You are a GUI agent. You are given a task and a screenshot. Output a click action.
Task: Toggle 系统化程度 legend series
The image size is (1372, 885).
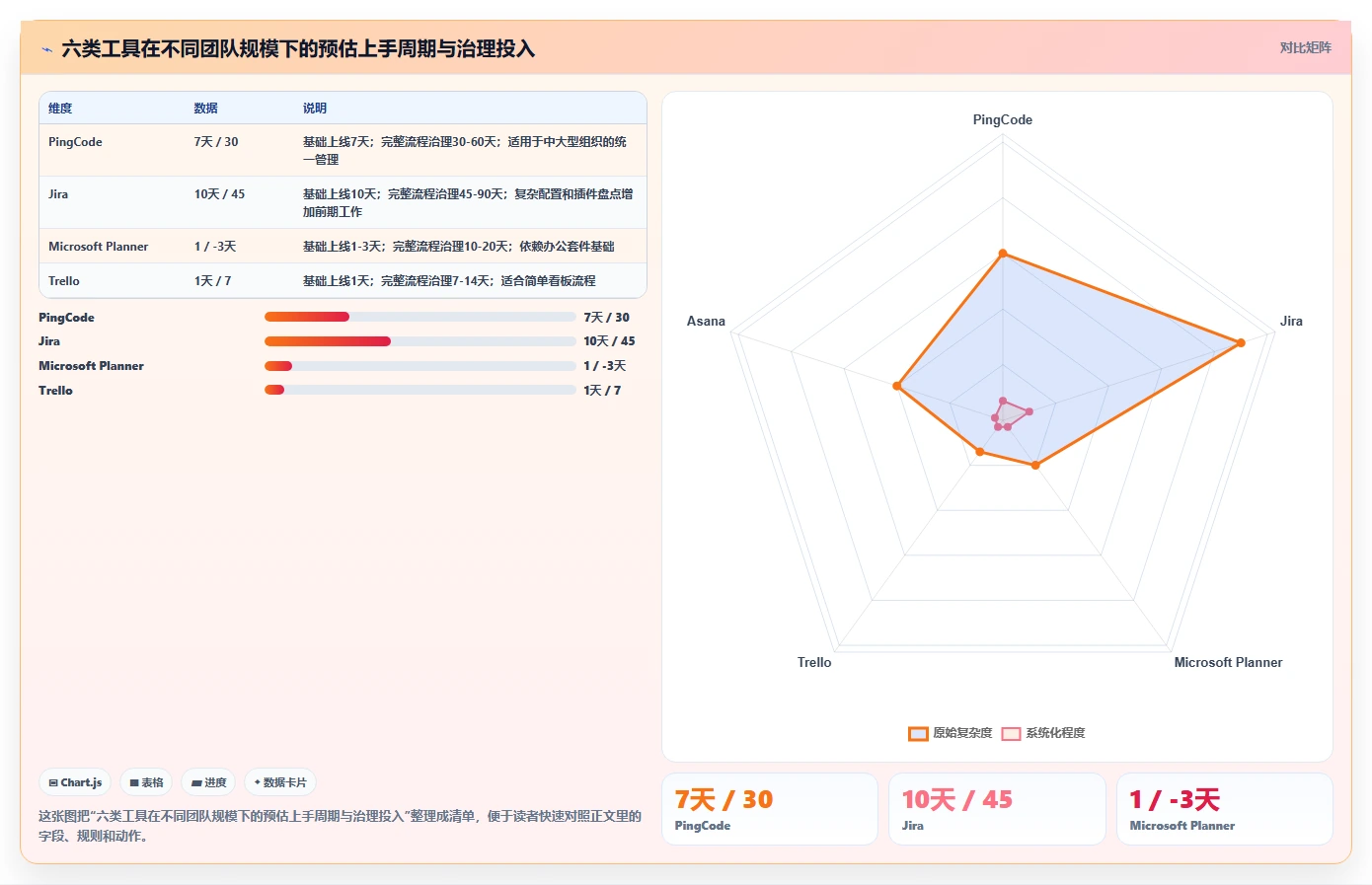[x=1042, y=733]
